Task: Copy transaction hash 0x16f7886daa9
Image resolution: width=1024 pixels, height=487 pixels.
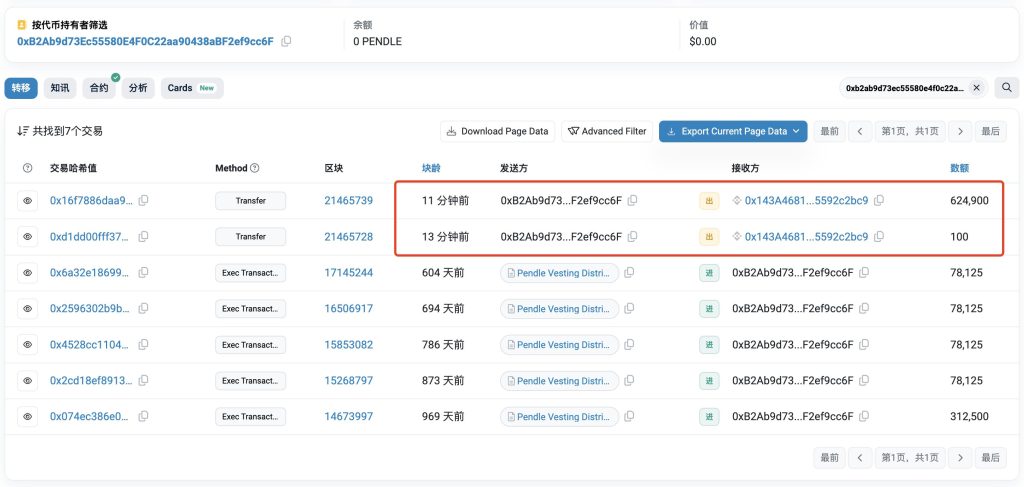Action: [144, 201]
